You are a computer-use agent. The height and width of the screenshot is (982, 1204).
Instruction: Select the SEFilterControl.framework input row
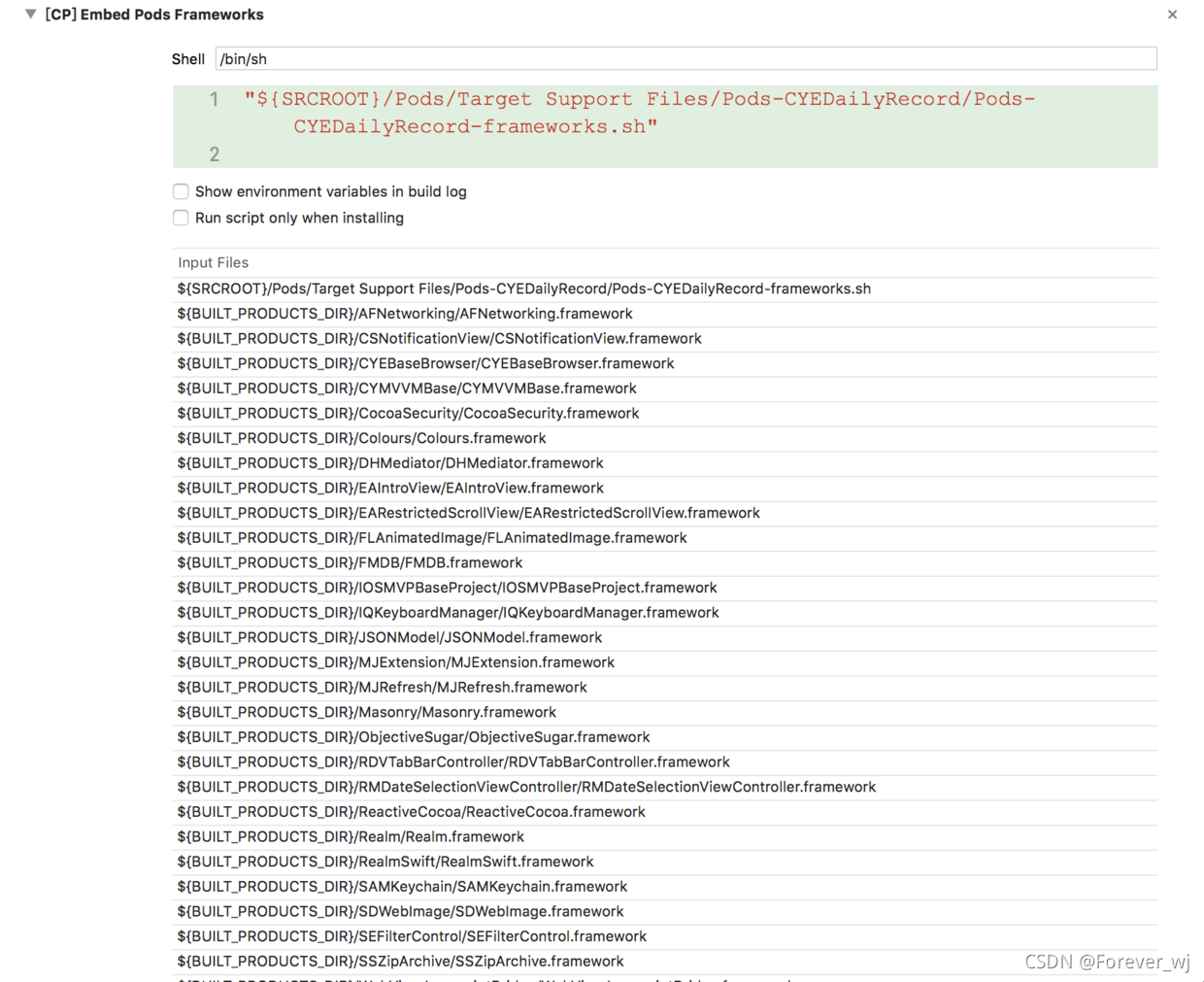point(665,937)
